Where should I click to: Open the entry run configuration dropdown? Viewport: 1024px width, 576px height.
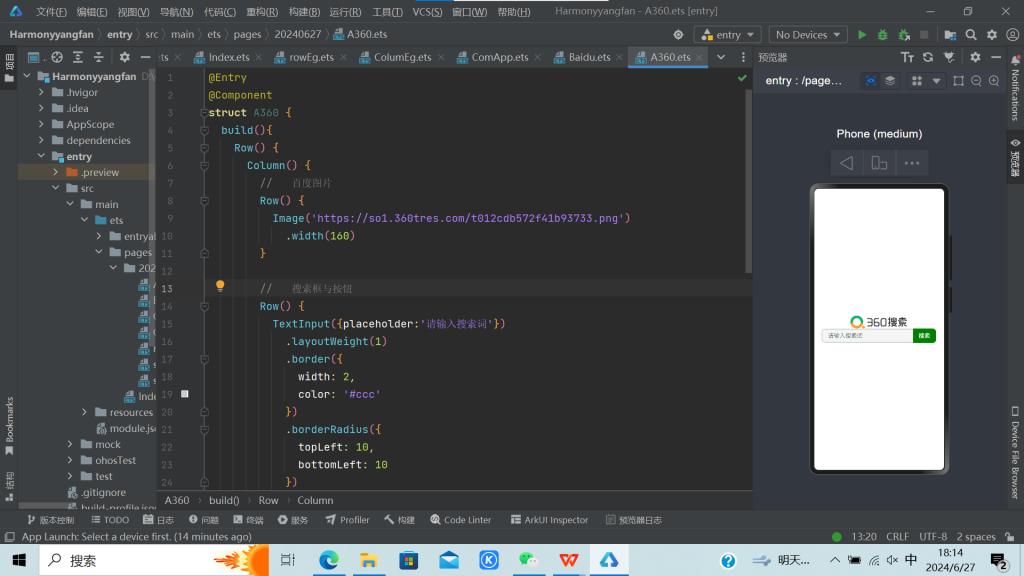(x=728, y=35)
